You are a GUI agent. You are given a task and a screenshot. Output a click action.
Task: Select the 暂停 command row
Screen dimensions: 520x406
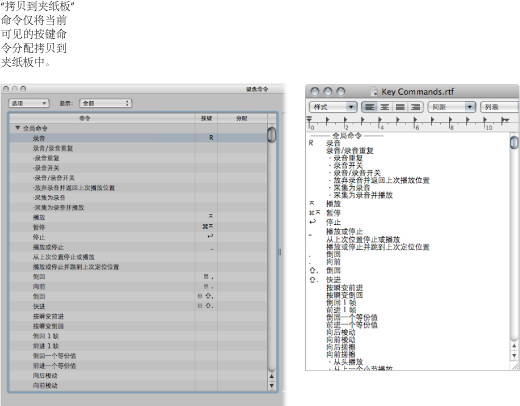[x=138, y=227]
